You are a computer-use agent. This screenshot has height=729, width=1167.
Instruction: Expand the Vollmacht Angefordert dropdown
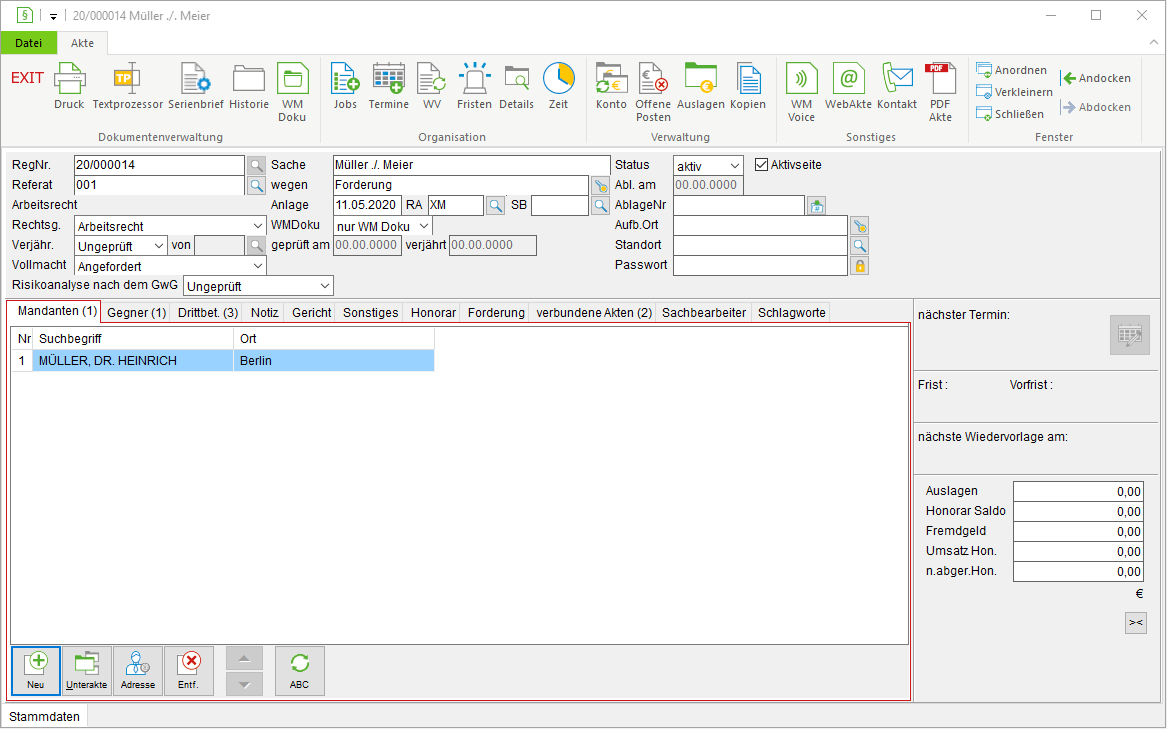click(x=170, y=266)
